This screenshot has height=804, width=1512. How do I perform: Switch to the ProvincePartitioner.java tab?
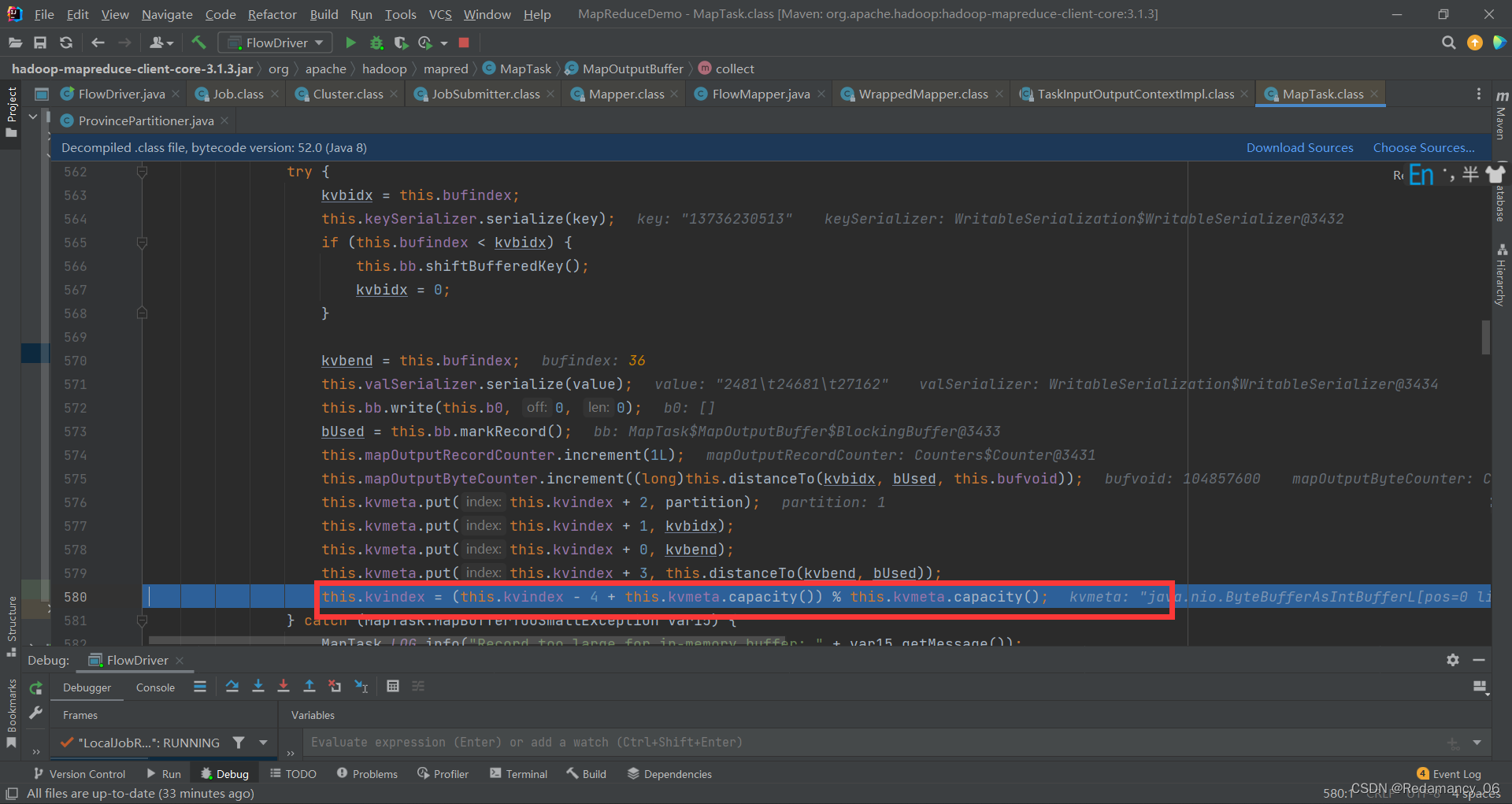(146, 120)
